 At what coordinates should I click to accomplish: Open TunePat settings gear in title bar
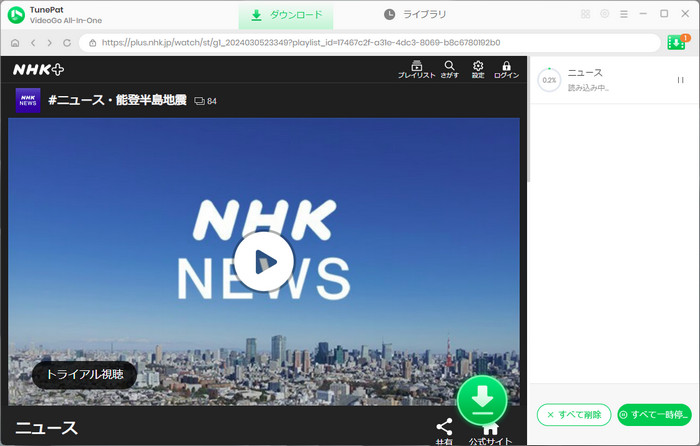(x=604, y=14)
